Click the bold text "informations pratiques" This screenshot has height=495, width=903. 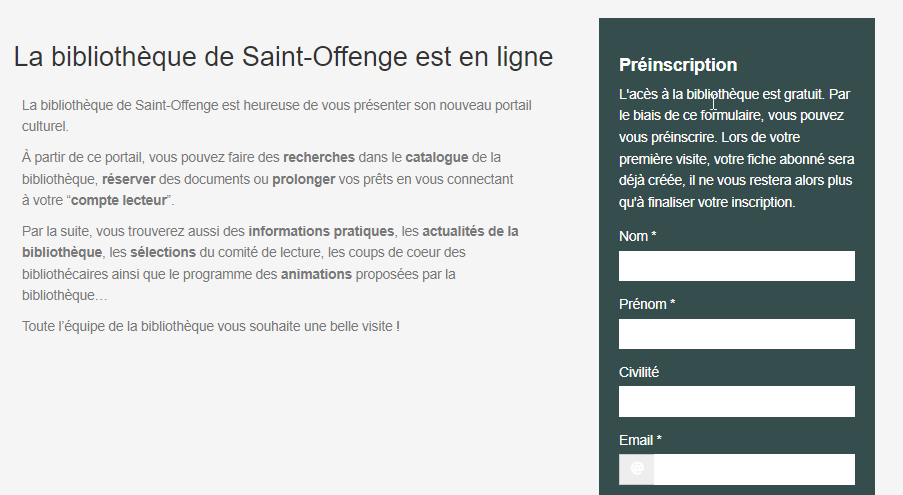point(321,231)
